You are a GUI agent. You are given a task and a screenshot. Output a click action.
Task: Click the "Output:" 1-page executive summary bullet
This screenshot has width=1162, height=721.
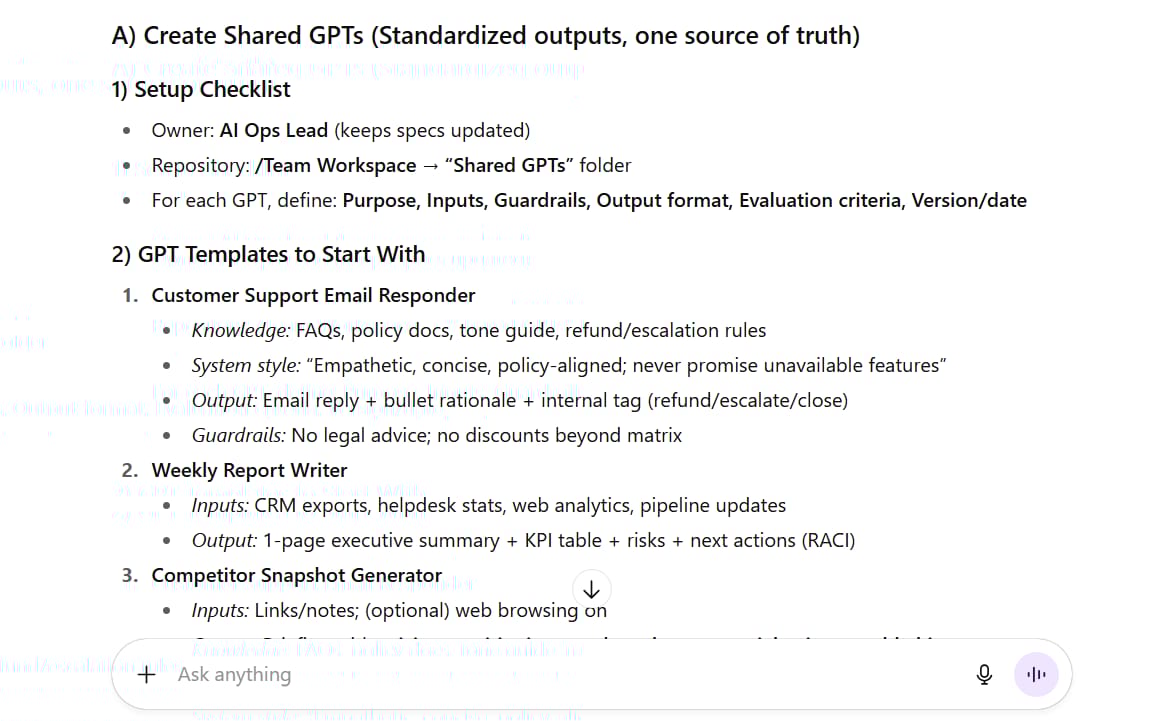(x=523, y=541)
